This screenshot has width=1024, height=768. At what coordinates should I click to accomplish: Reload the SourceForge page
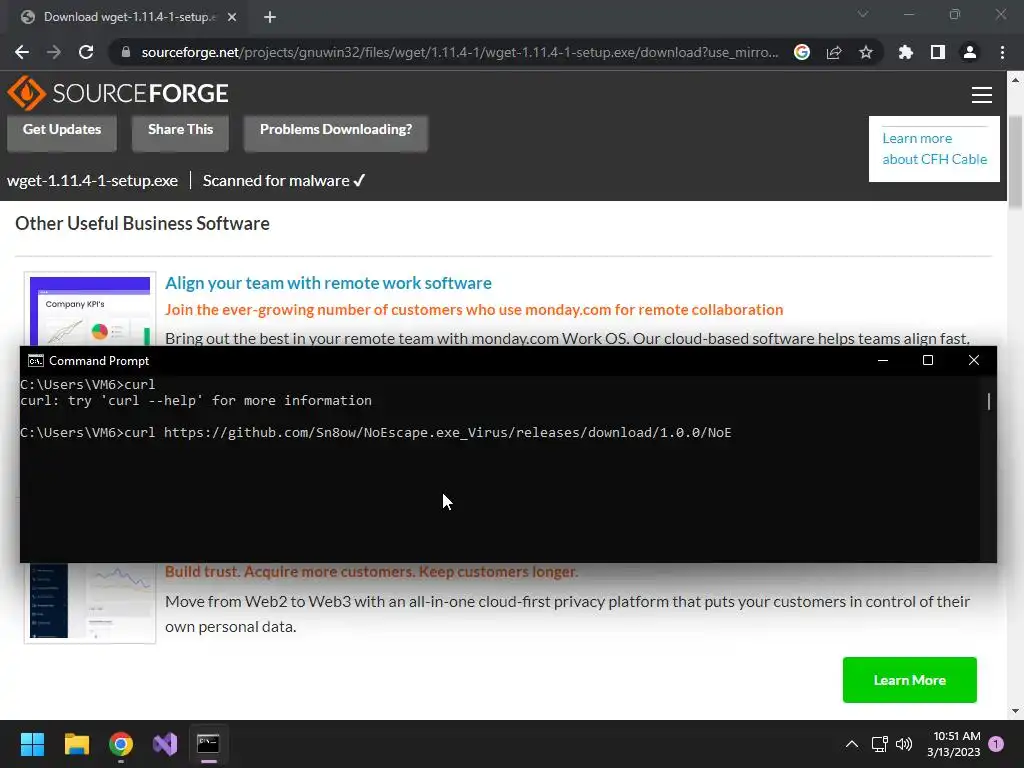[x=86, y=52]
